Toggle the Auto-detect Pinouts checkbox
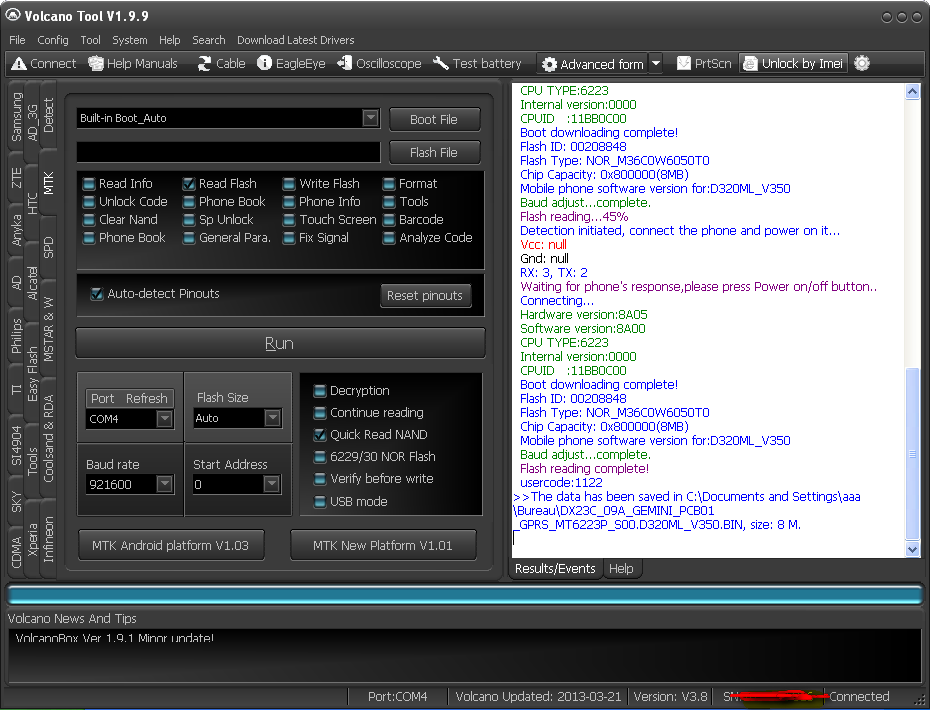 click(97, 294)
